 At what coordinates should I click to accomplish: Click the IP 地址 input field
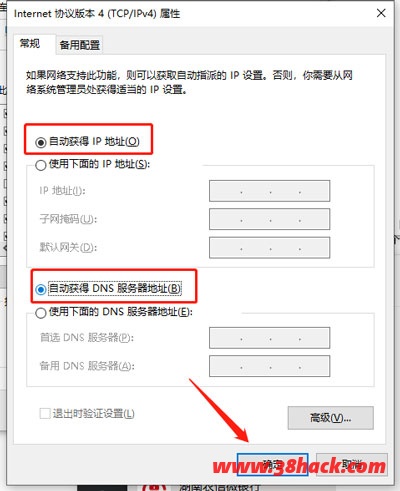[270, 191]
